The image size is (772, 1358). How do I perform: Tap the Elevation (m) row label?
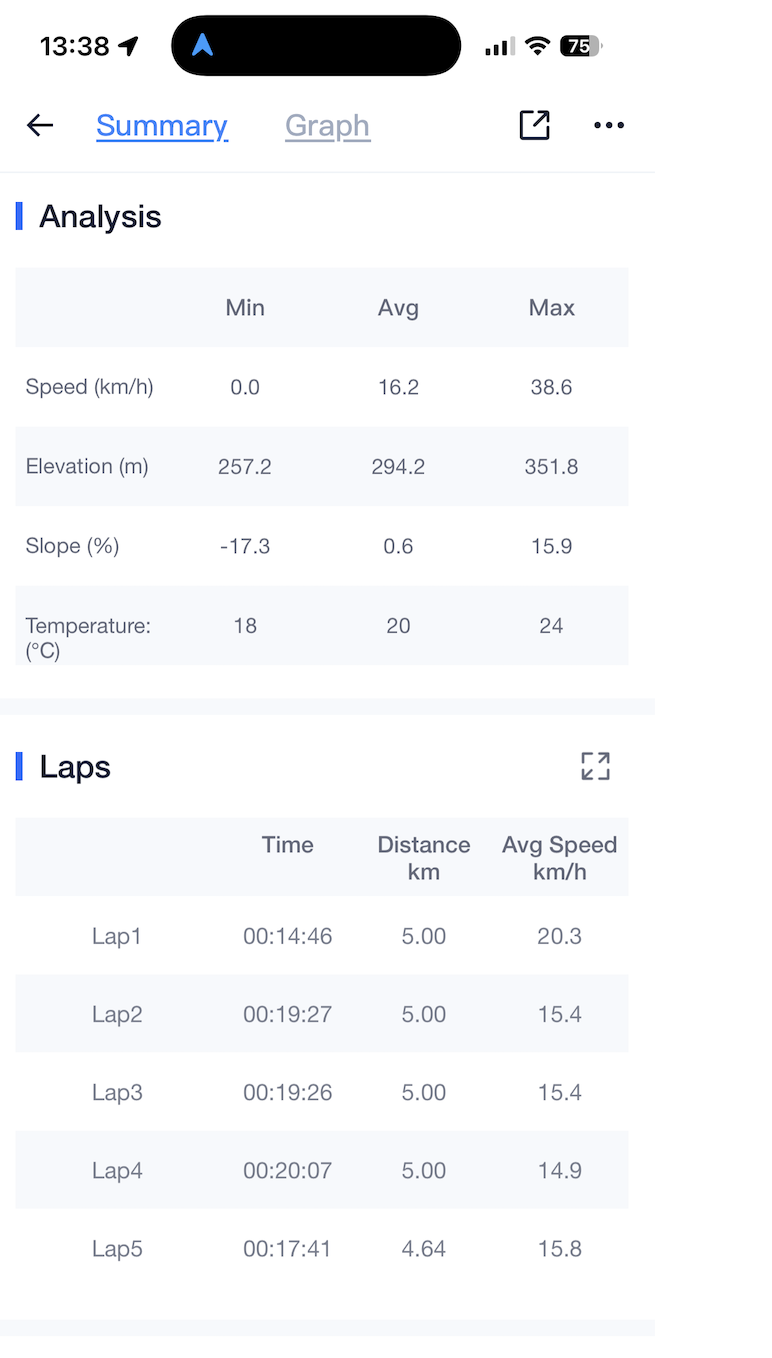point(87,466)
